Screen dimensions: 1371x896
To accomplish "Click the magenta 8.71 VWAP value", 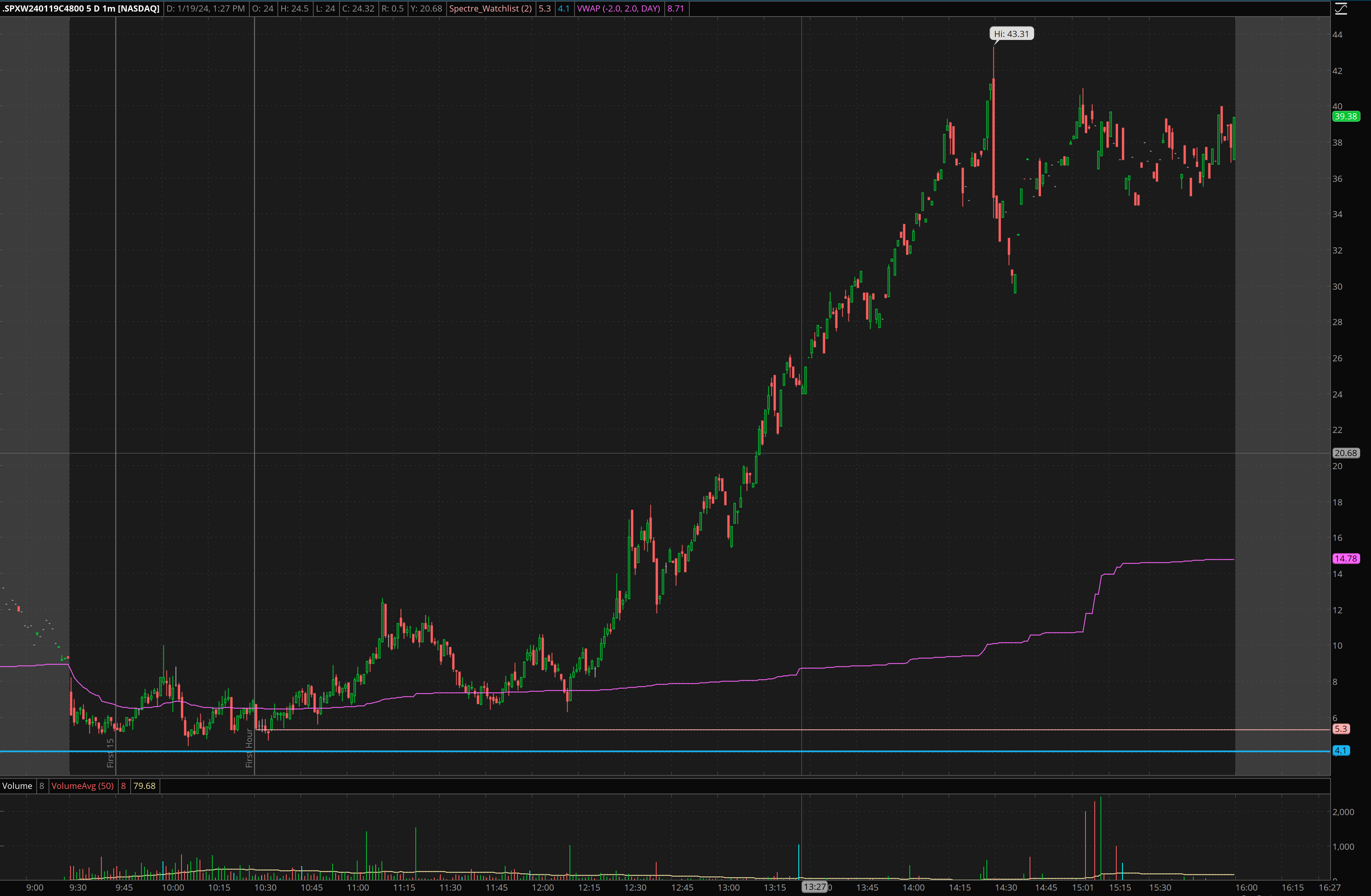I will tap(675, 8).
